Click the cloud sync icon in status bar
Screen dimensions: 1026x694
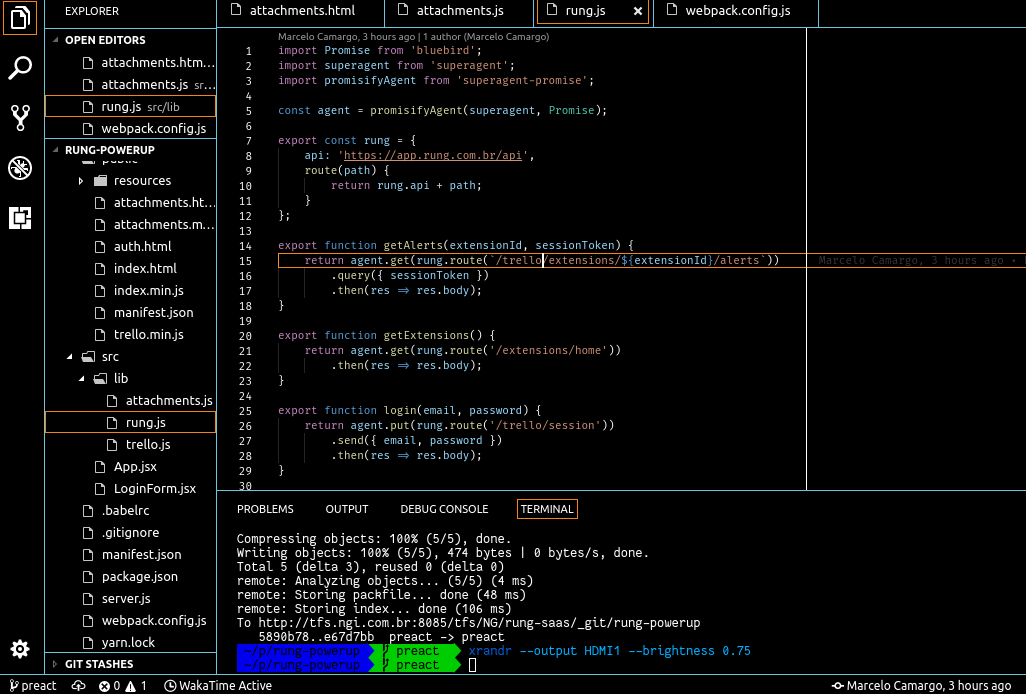[x=78, y=685]
